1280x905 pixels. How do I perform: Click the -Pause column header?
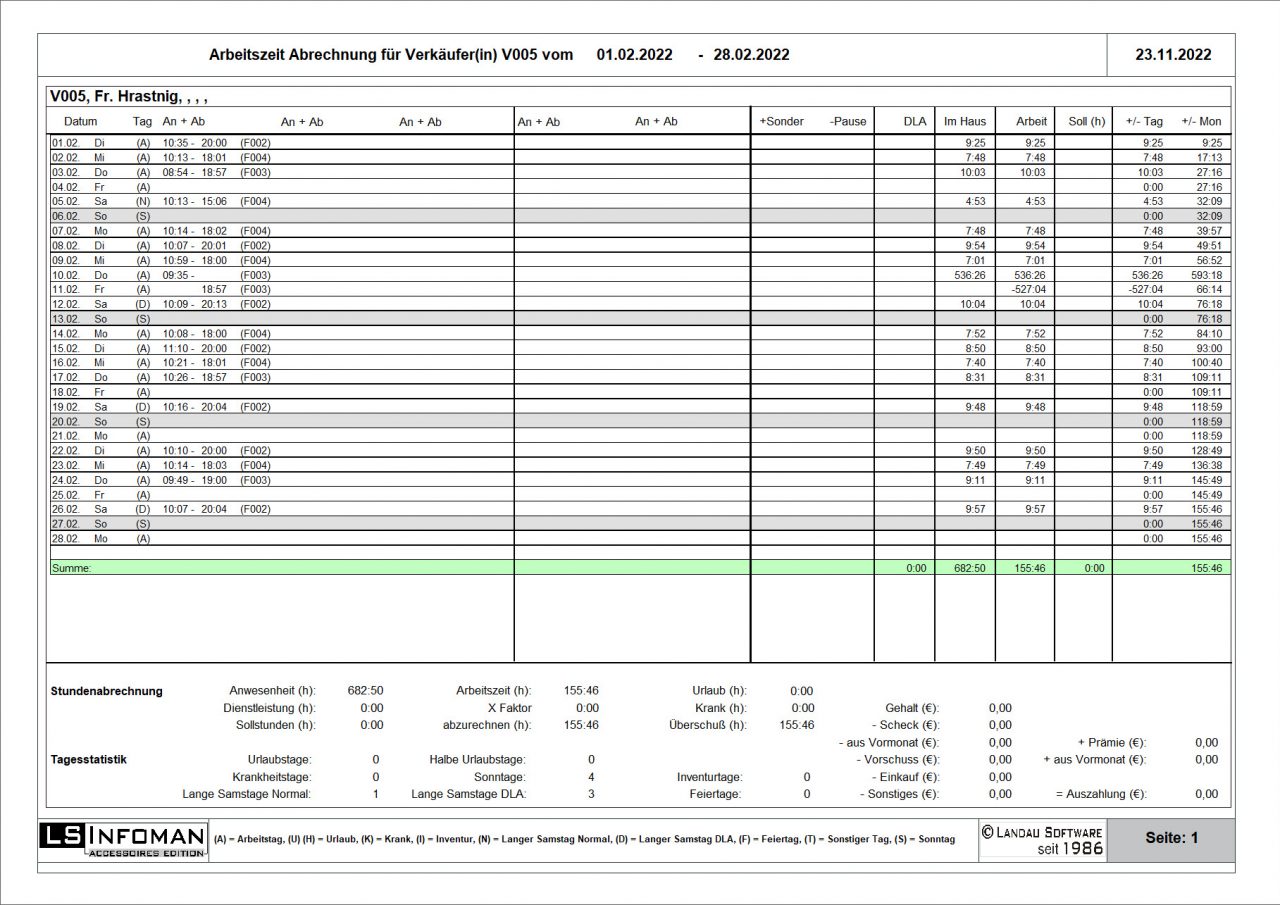[848, 121]
